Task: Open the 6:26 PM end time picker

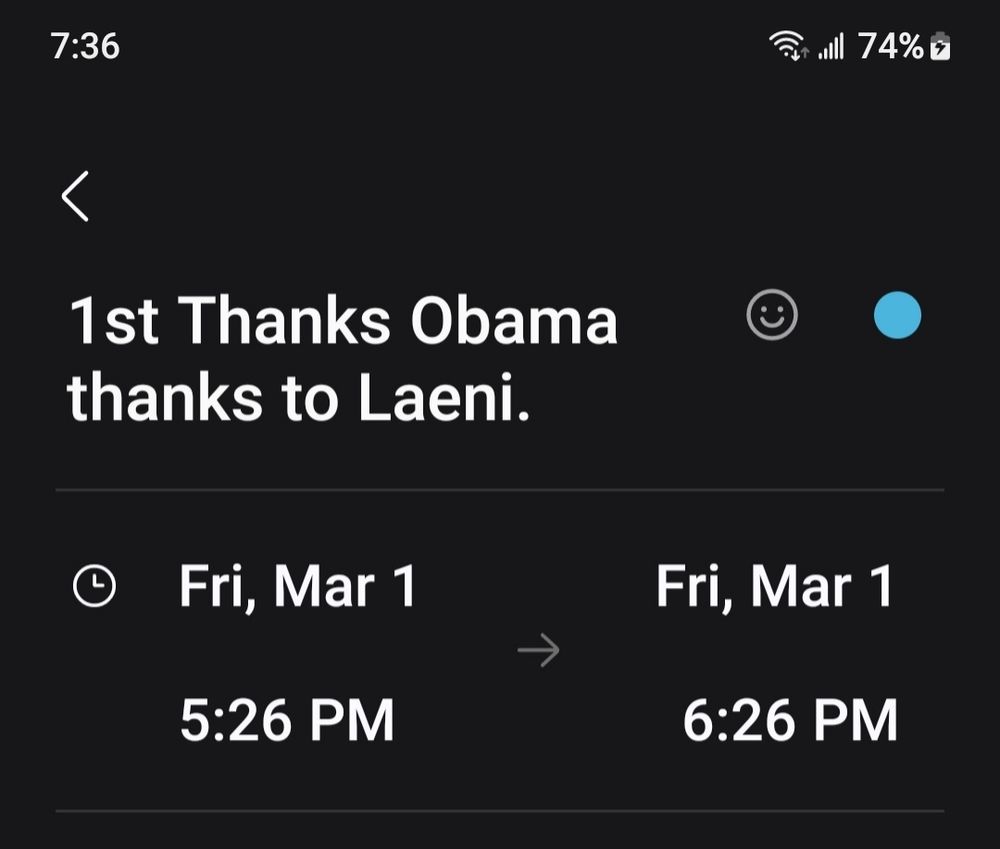Action: [x=790, y=721]
